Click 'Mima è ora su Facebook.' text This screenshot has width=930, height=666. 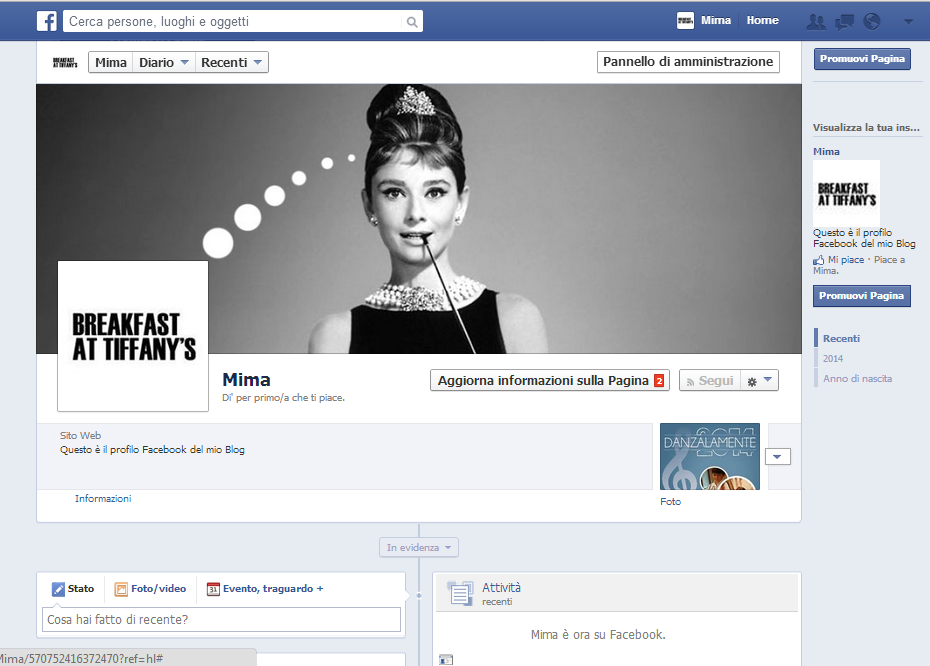pos(598,635)
